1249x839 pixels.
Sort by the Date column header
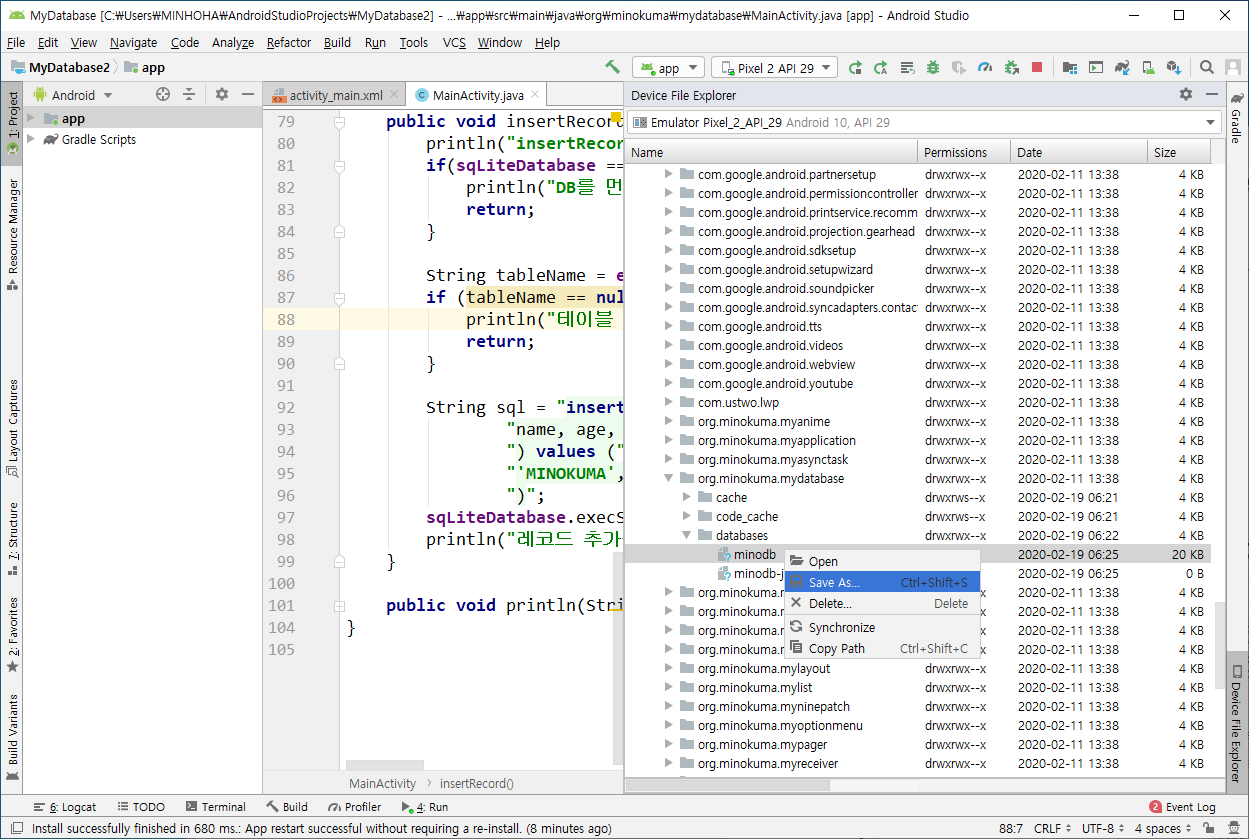tap(1077, 152)
